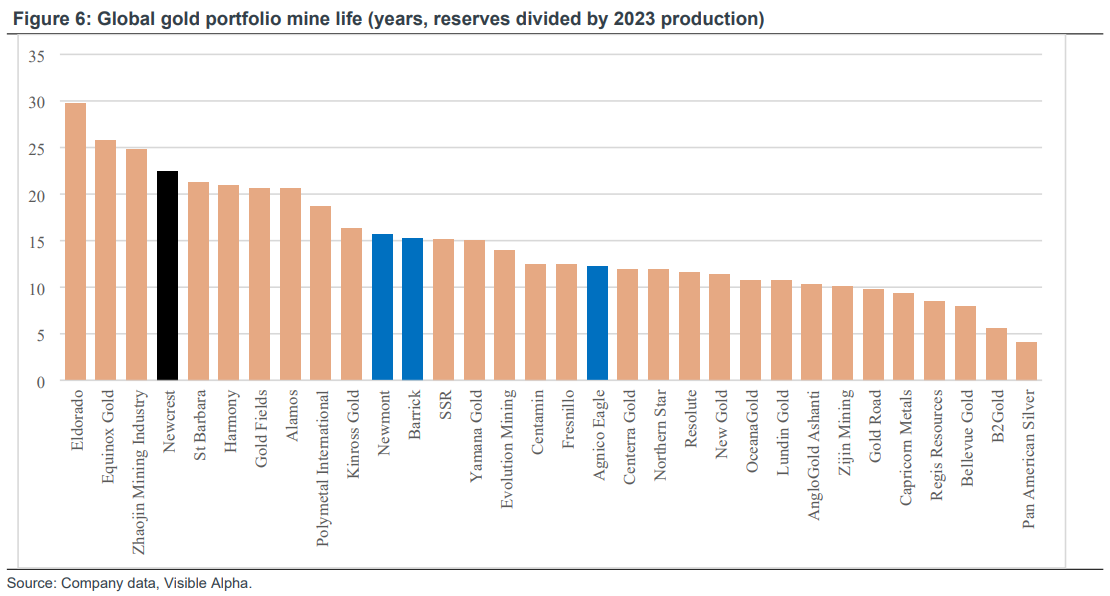Select the '25' y-axis tick label
1110x596 pixels.
(37, 149)
